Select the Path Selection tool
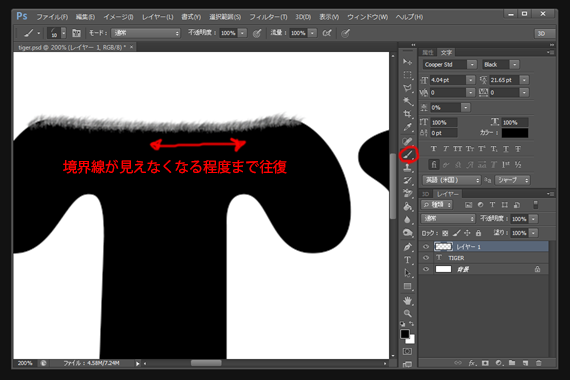The height and width of the screenshot is (380, 570). click(407, 273)
